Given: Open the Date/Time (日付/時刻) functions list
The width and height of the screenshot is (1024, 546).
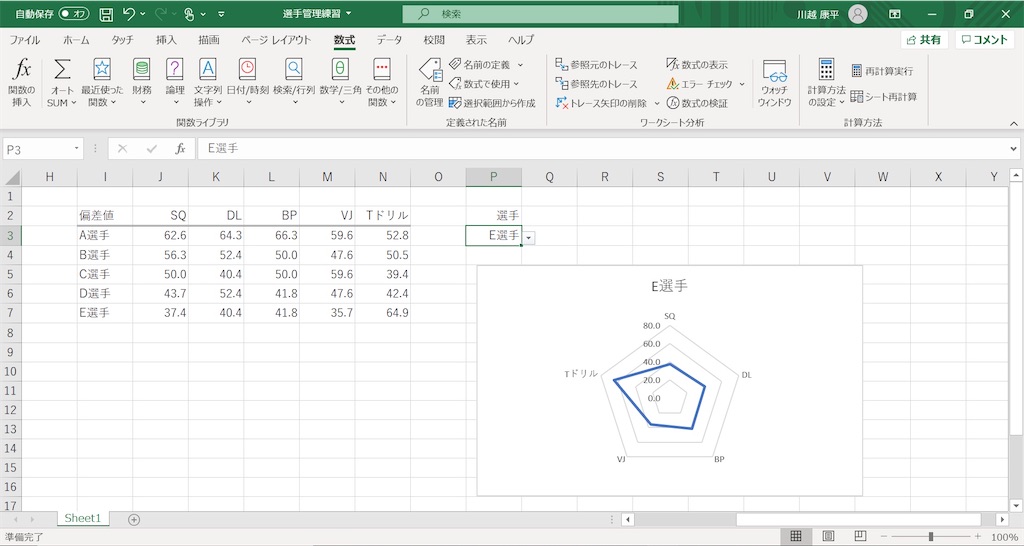Looking at the screenshot, I should [248, 82].
